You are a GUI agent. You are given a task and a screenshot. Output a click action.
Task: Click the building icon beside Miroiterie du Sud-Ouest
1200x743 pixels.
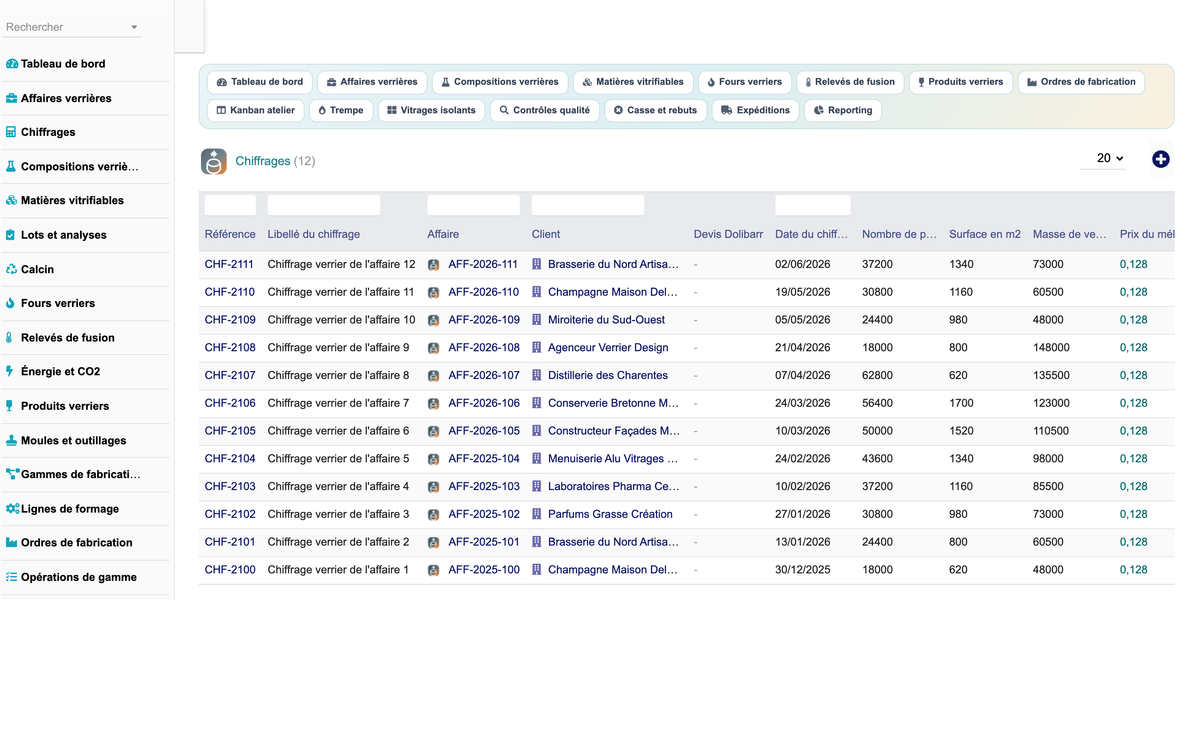(x=537, y=320)
